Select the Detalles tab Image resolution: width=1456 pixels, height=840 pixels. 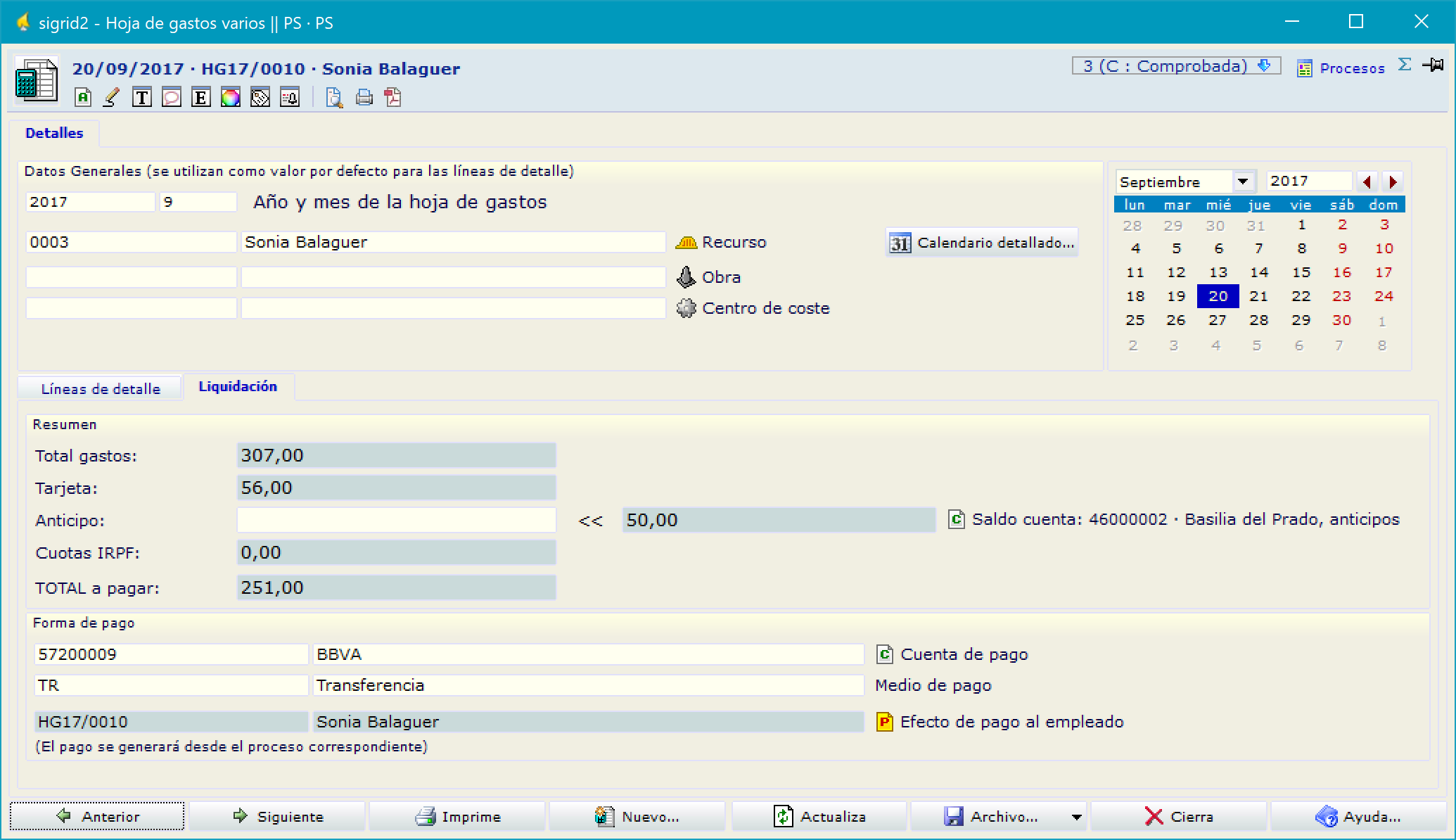(x=54, y=133)
